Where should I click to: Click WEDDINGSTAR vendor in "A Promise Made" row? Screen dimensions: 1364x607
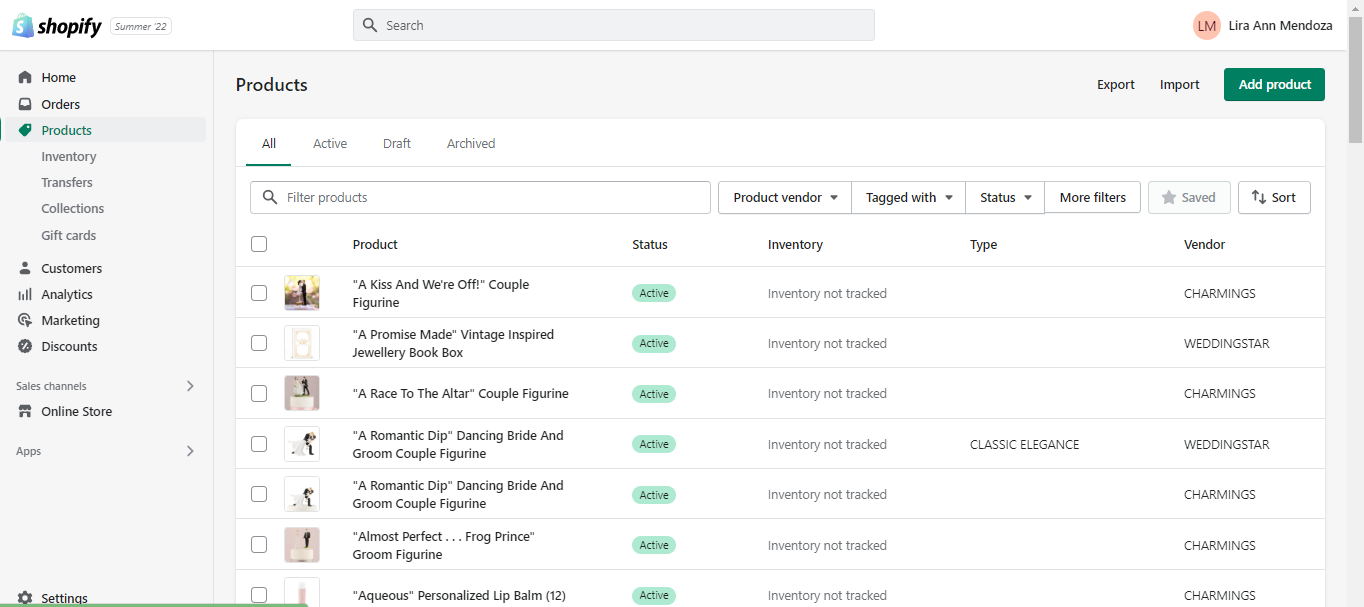1227,343
